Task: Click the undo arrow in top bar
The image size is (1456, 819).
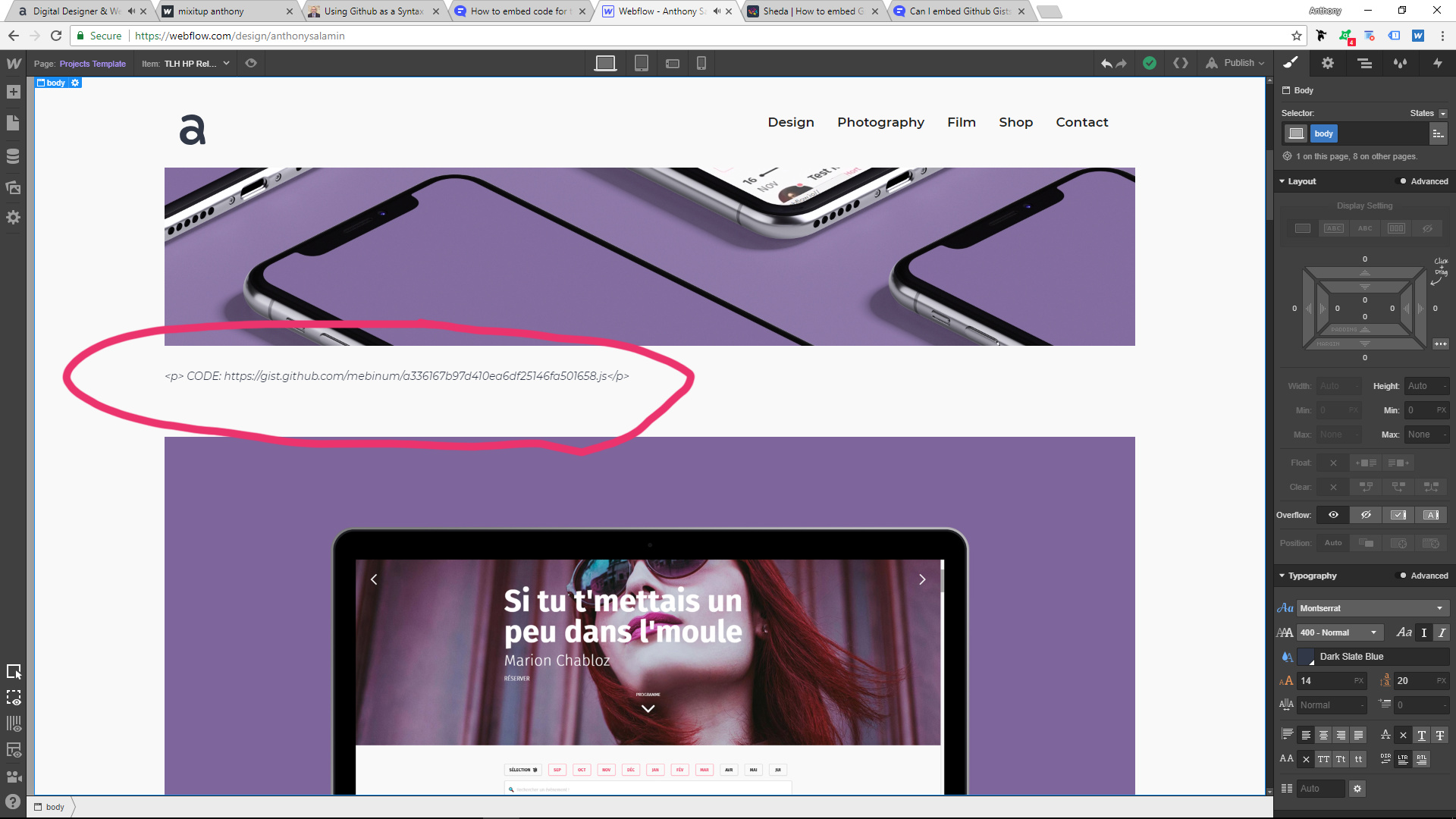Action: point(1106,63)
